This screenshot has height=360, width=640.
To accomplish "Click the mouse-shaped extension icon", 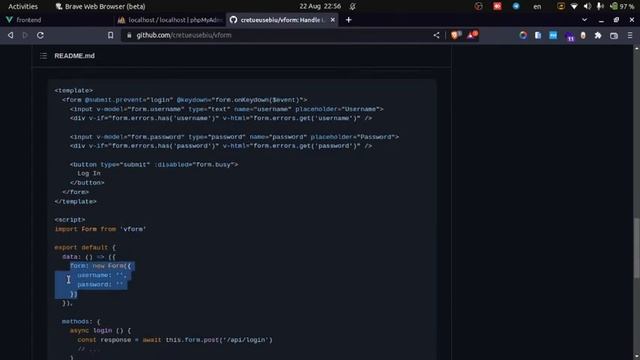I will [x=583, y=36].
